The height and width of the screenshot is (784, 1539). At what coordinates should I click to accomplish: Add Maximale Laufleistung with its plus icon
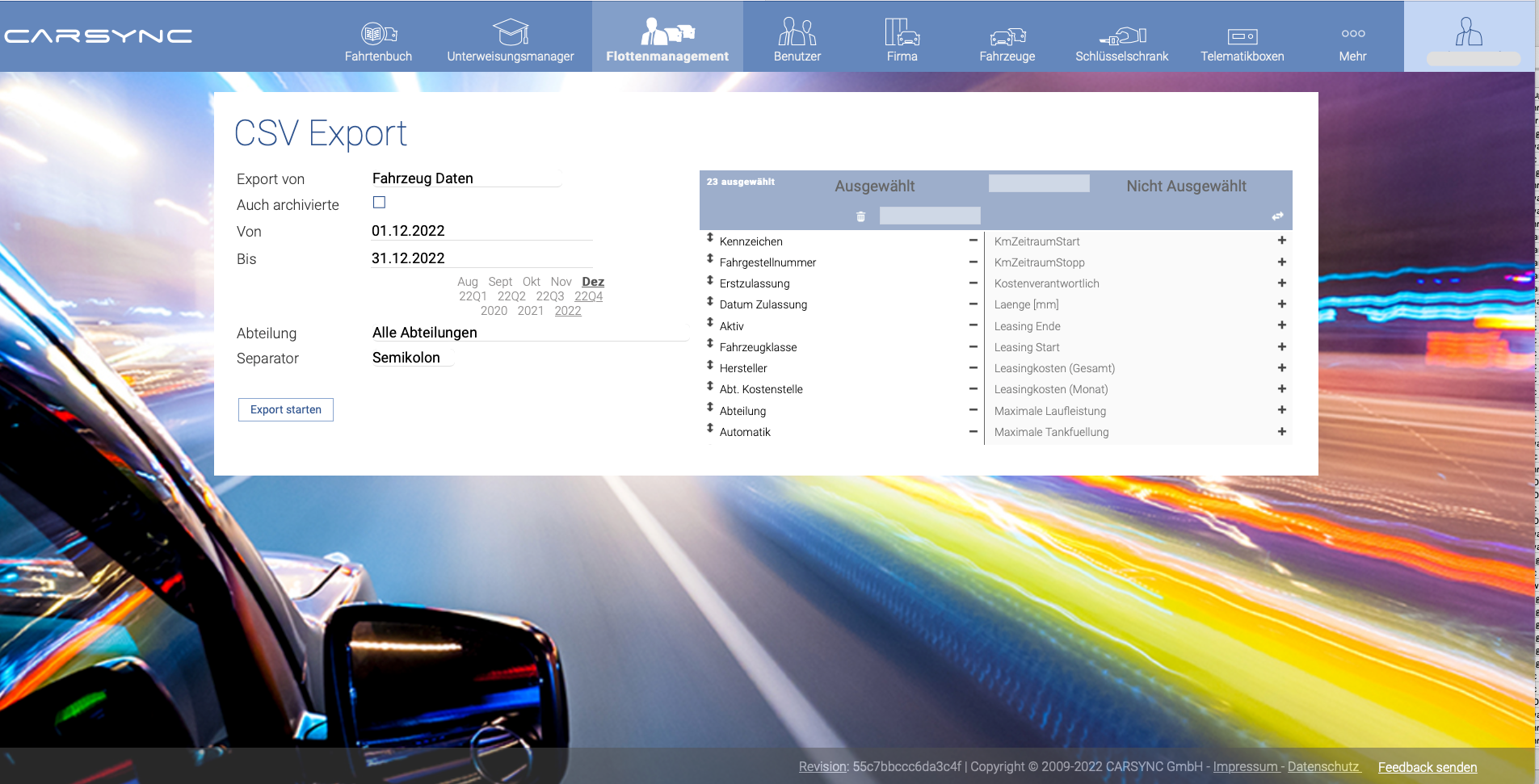pos(1282,409)
